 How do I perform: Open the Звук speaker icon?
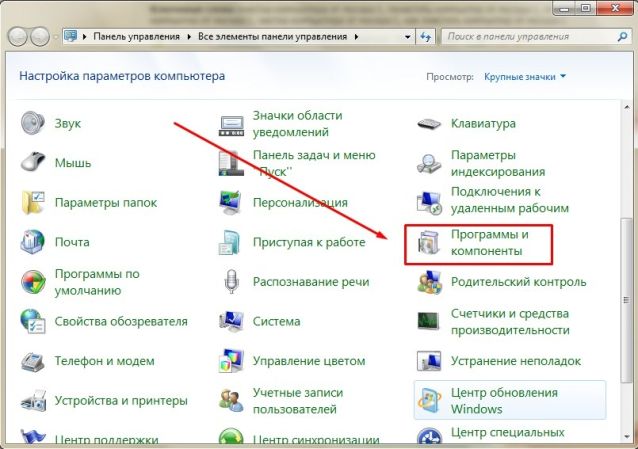33,123
